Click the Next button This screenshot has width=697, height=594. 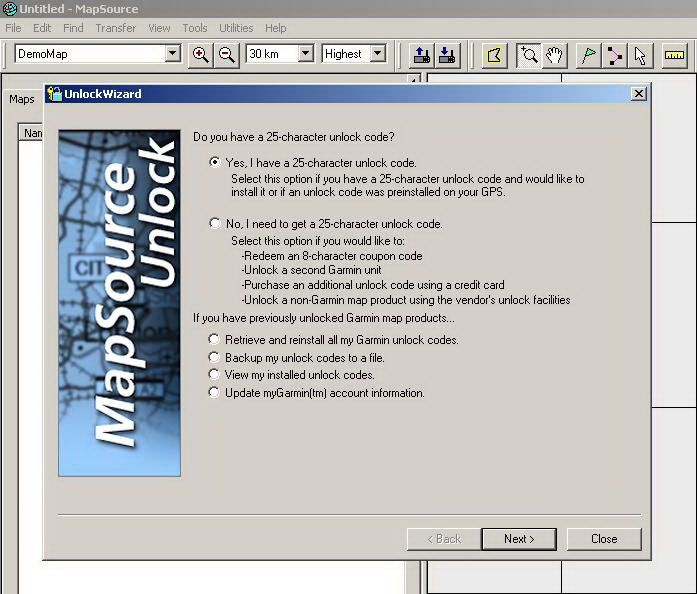coord(519,539)
